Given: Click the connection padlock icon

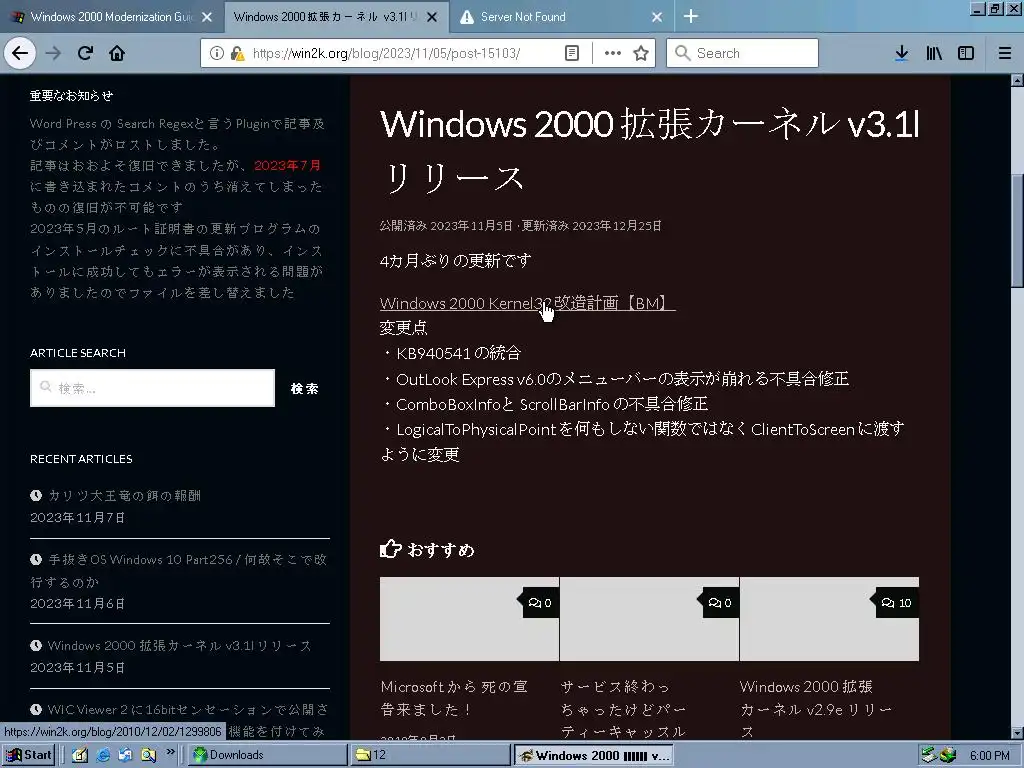Looking at the screenshot, I should (x=237, y=53).
